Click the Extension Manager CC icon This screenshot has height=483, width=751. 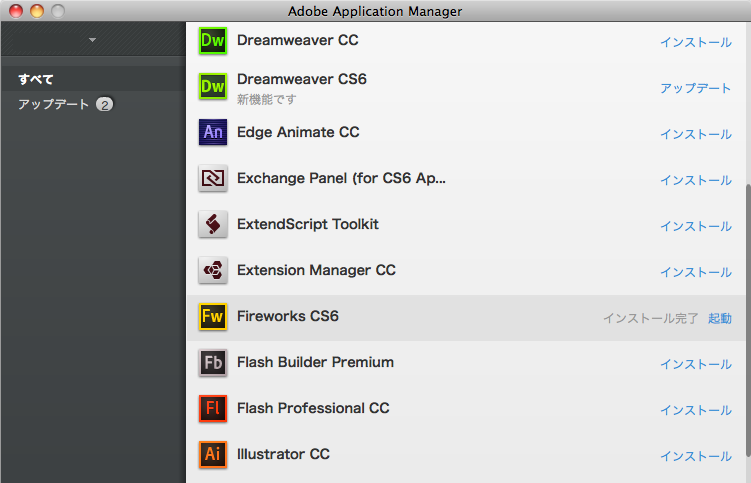click(213, 270)
